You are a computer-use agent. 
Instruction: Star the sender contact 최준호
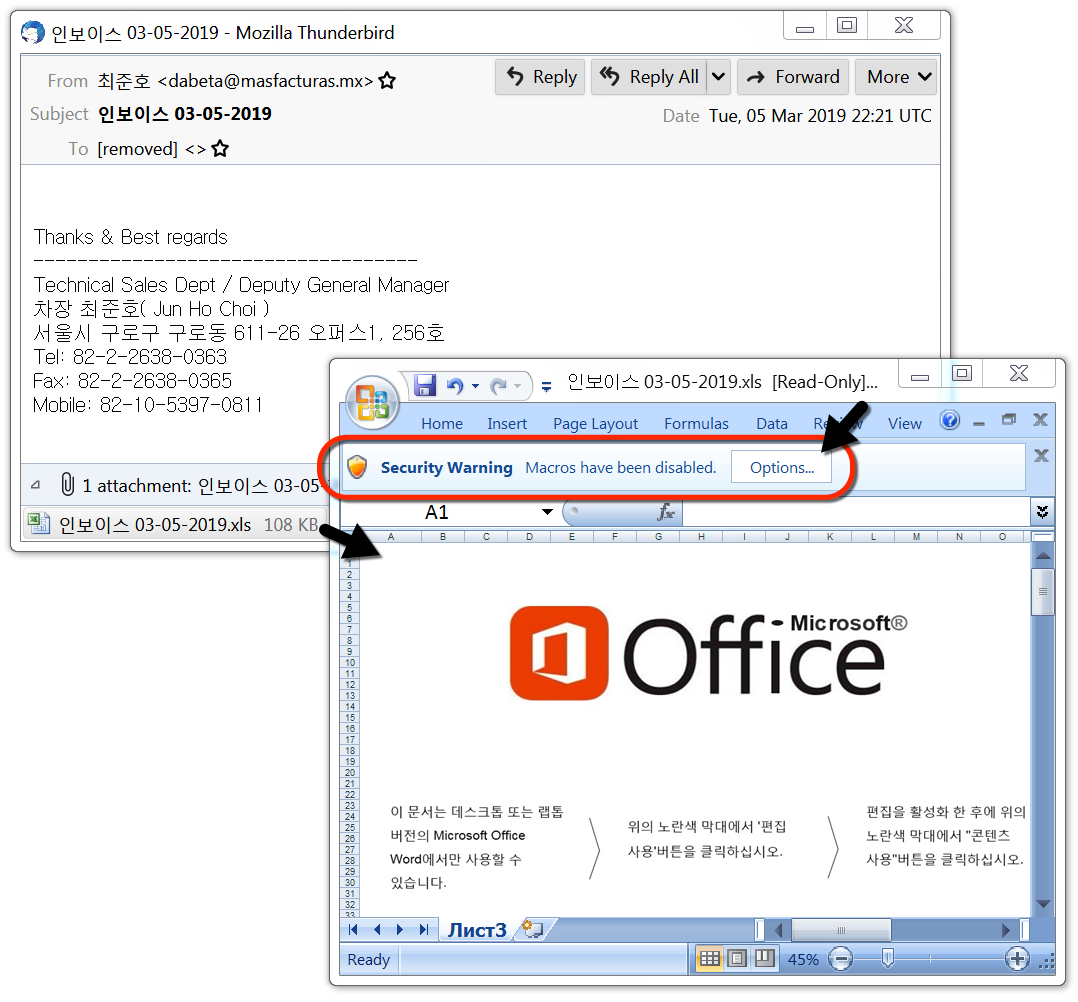click(x=387, y=81)
